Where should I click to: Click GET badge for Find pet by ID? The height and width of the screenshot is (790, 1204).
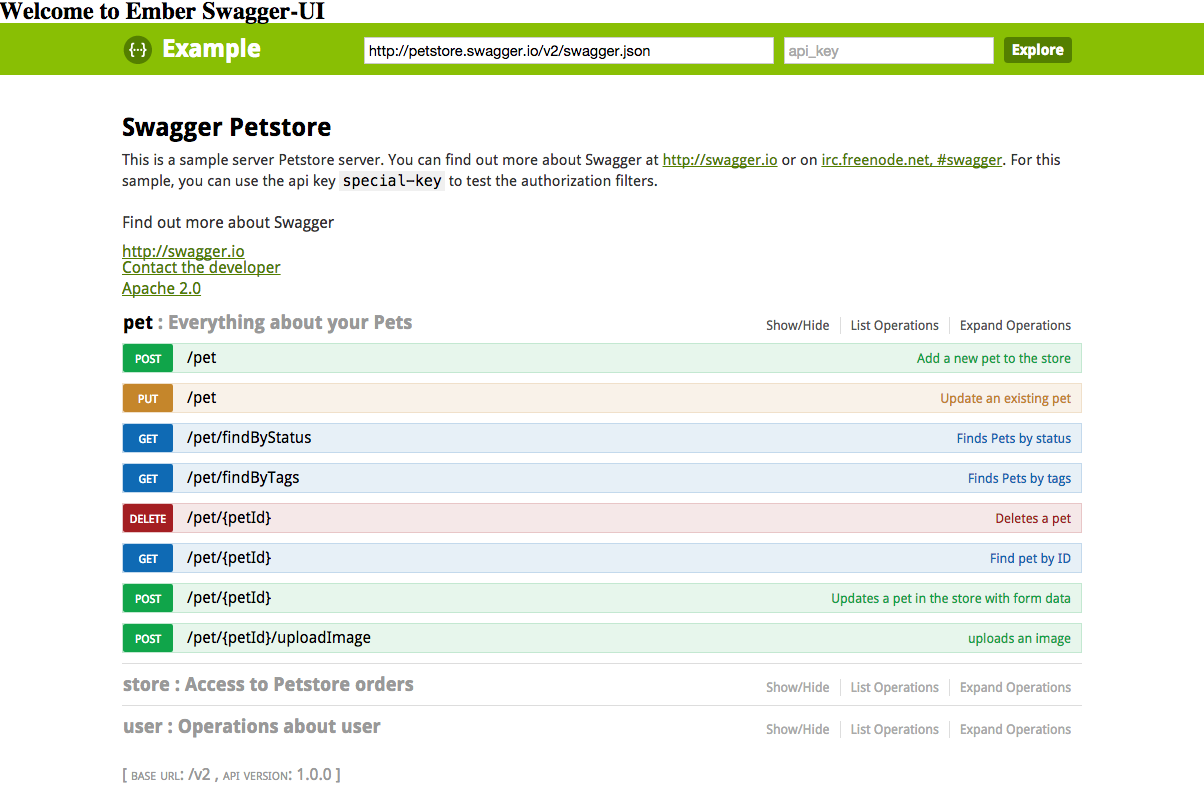148,558
